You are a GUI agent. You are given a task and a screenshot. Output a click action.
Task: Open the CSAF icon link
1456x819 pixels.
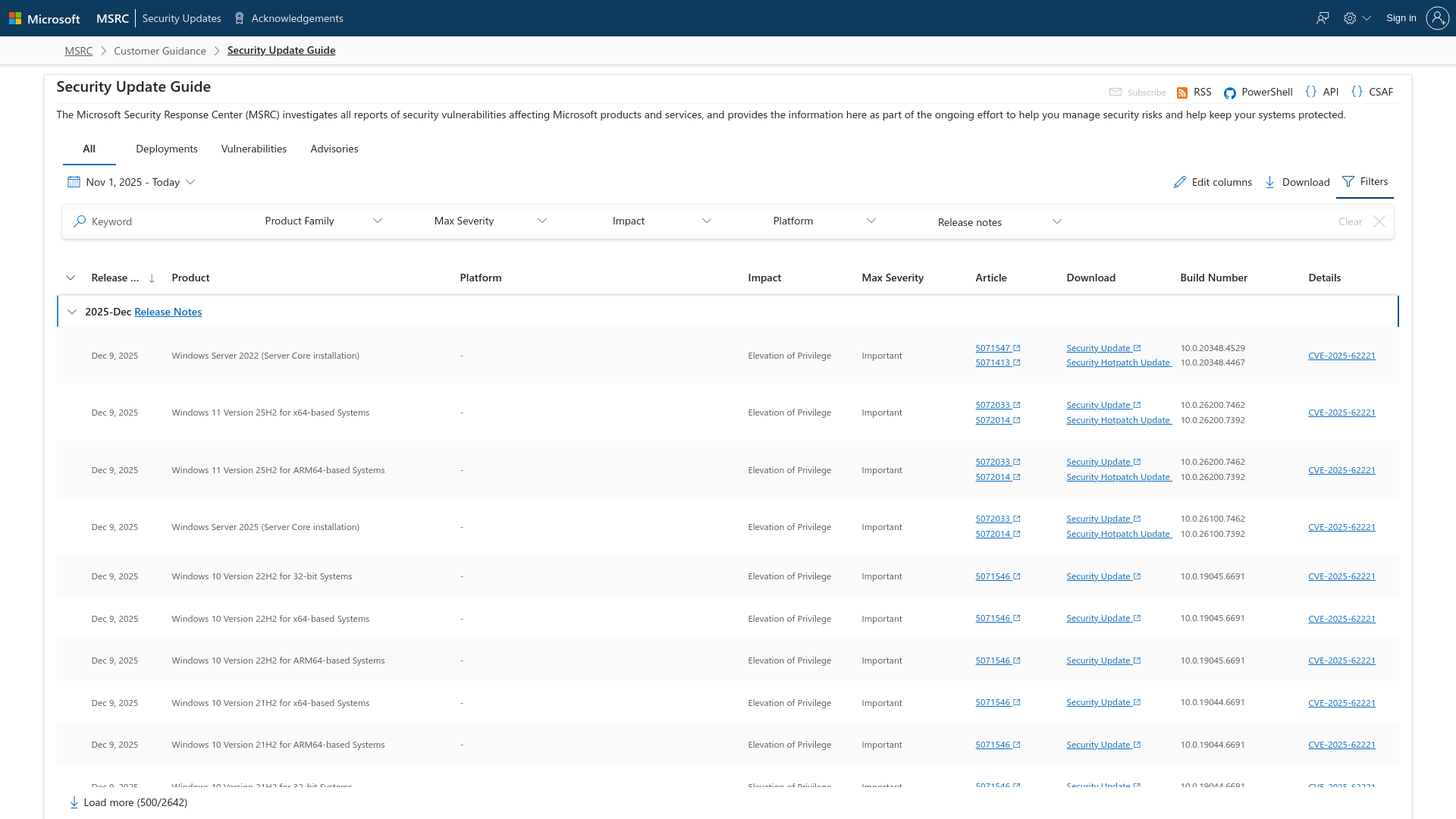1358,91
